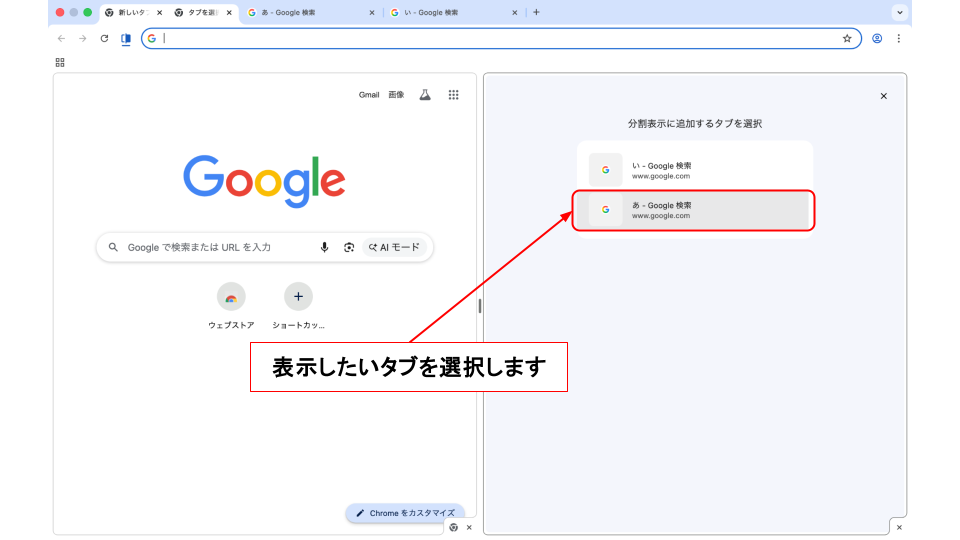The image size is (960, 540).
Task: Click the back navigation arrow
Action: point(61,39)
